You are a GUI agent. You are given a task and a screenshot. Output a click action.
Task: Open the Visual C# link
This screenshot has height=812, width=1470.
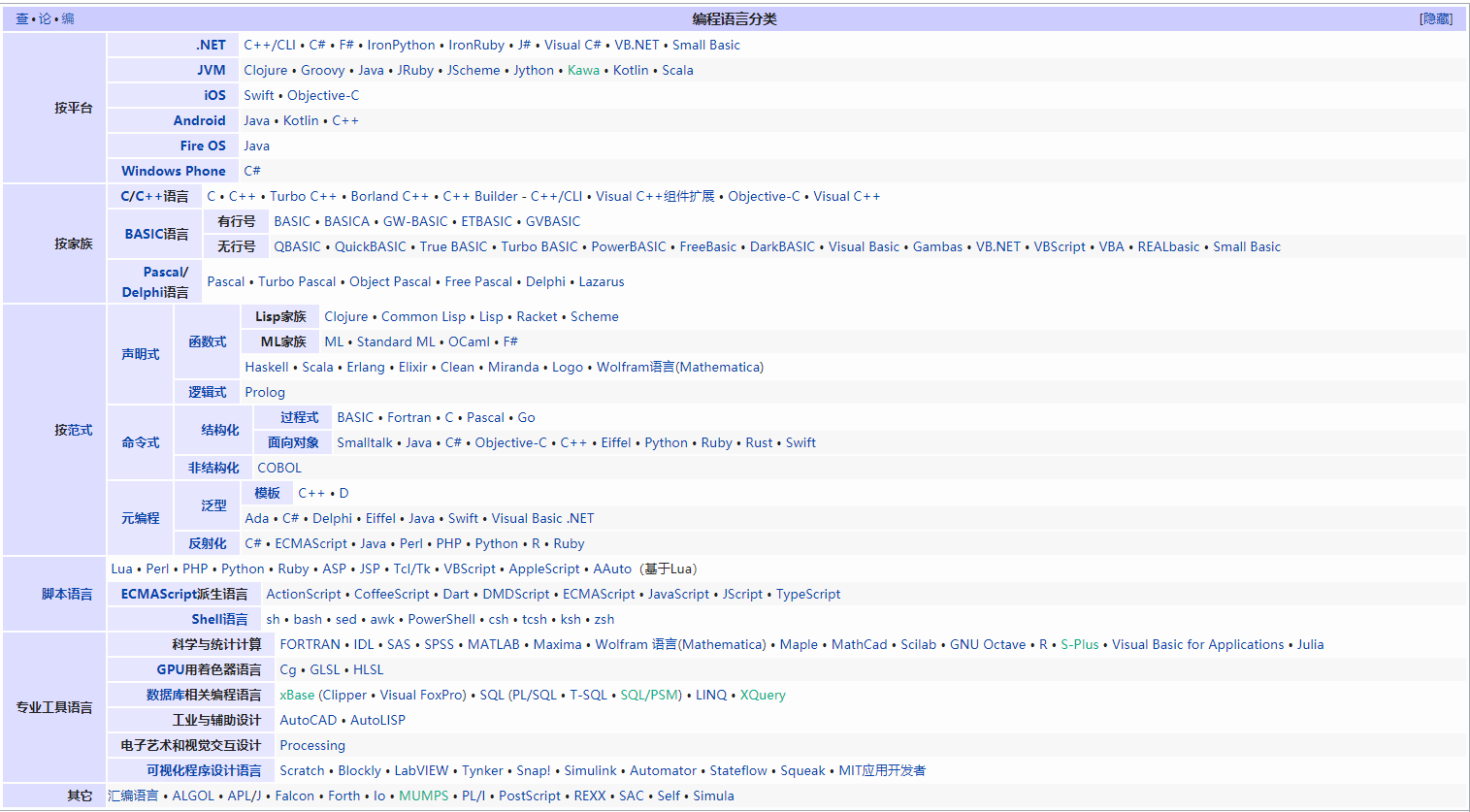572,45
